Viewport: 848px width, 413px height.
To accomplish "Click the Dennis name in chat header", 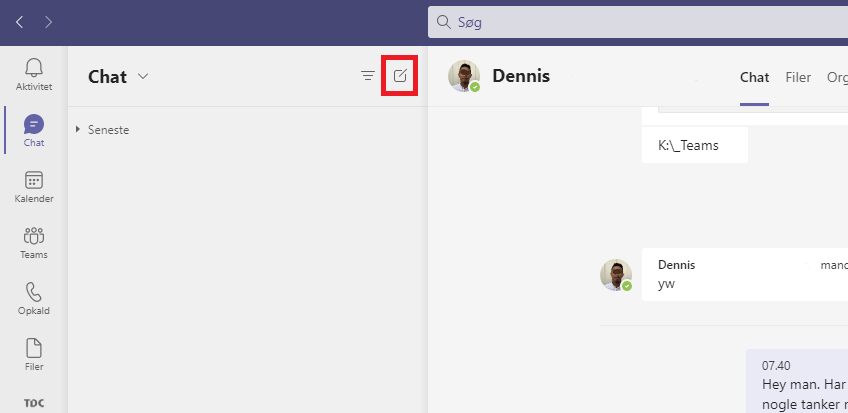I will (521, 76).
